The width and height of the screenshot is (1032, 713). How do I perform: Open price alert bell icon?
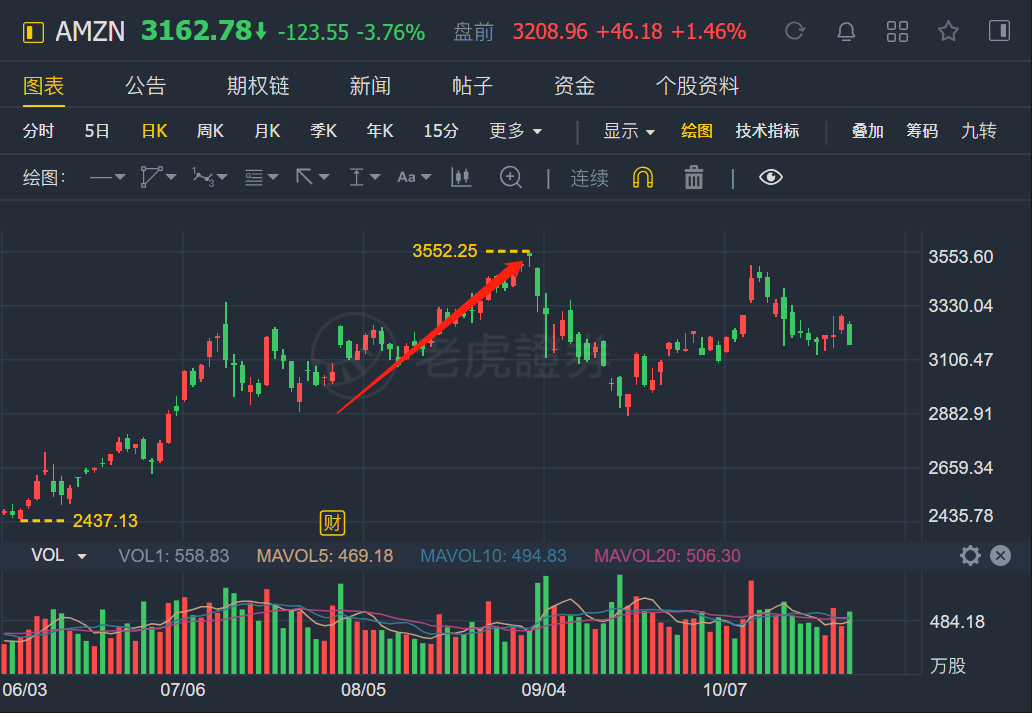coord(846,31)
